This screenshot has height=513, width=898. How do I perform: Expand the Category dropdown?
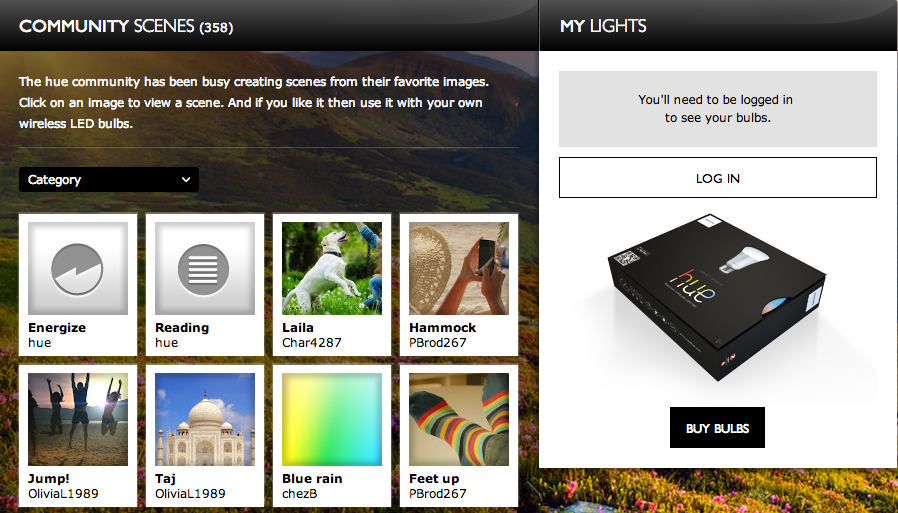pos(109,180)
